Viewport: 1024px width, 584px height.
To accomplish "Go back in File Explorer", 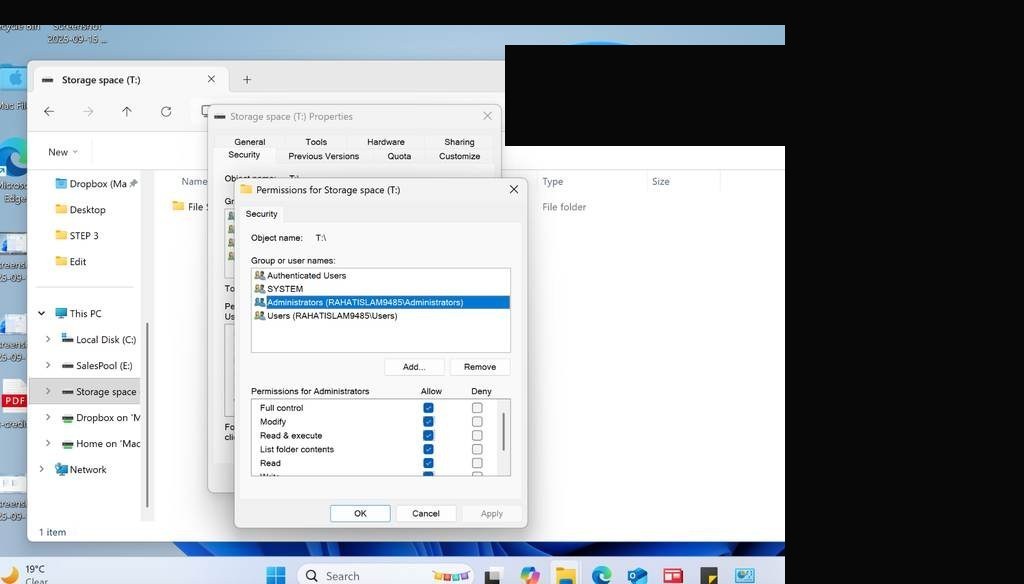I will pyautogui.click(x=49, y=112).
